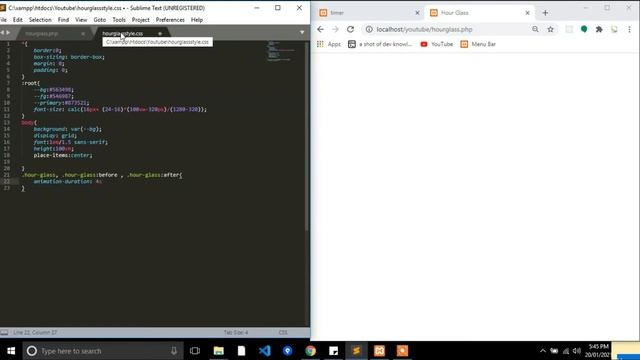This screenshot has height=360, width=640.
Task: Click the '.hour-glass' selector code line
Action: (x=102, y=175)
